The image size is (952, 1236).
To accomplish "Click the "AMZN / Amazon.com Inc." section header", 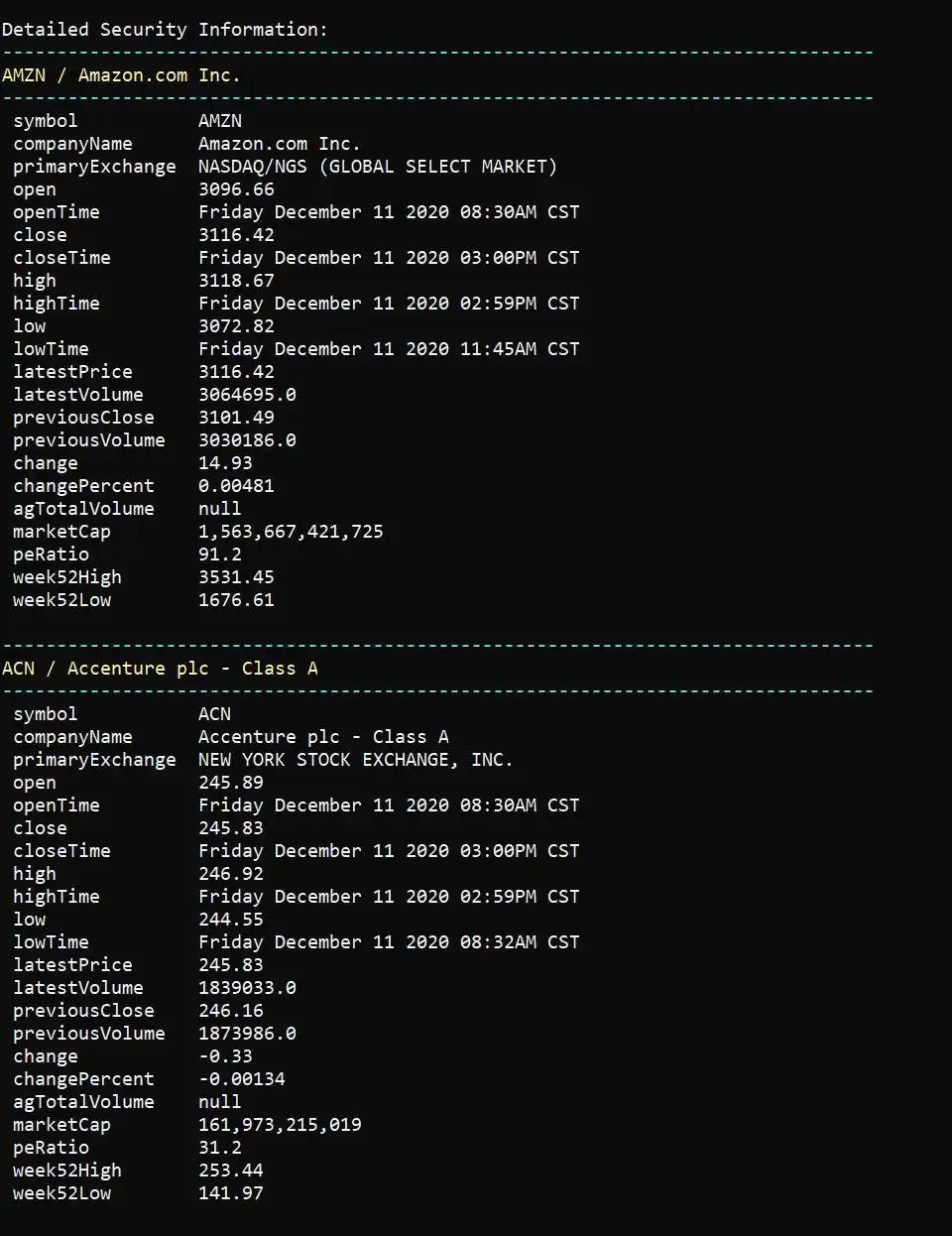I will tap(121, 75).
